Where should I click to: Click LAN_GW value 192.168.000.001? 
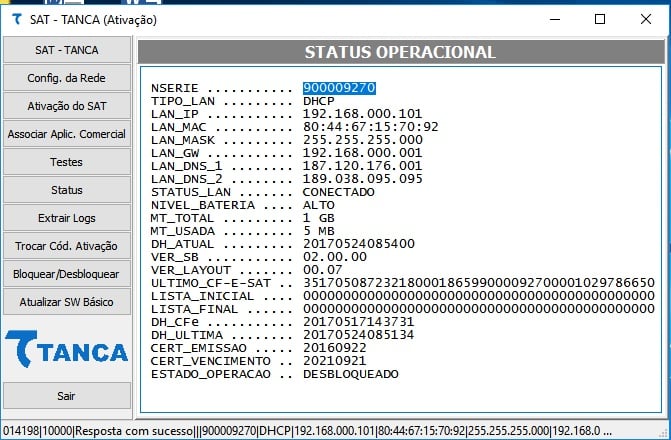coord(362,153)
